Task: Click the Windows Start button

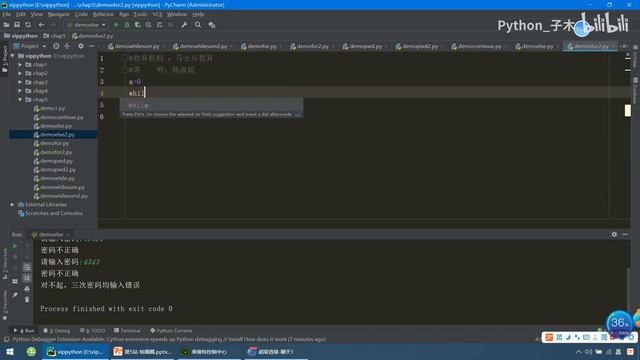Action: tap(10, 351)
